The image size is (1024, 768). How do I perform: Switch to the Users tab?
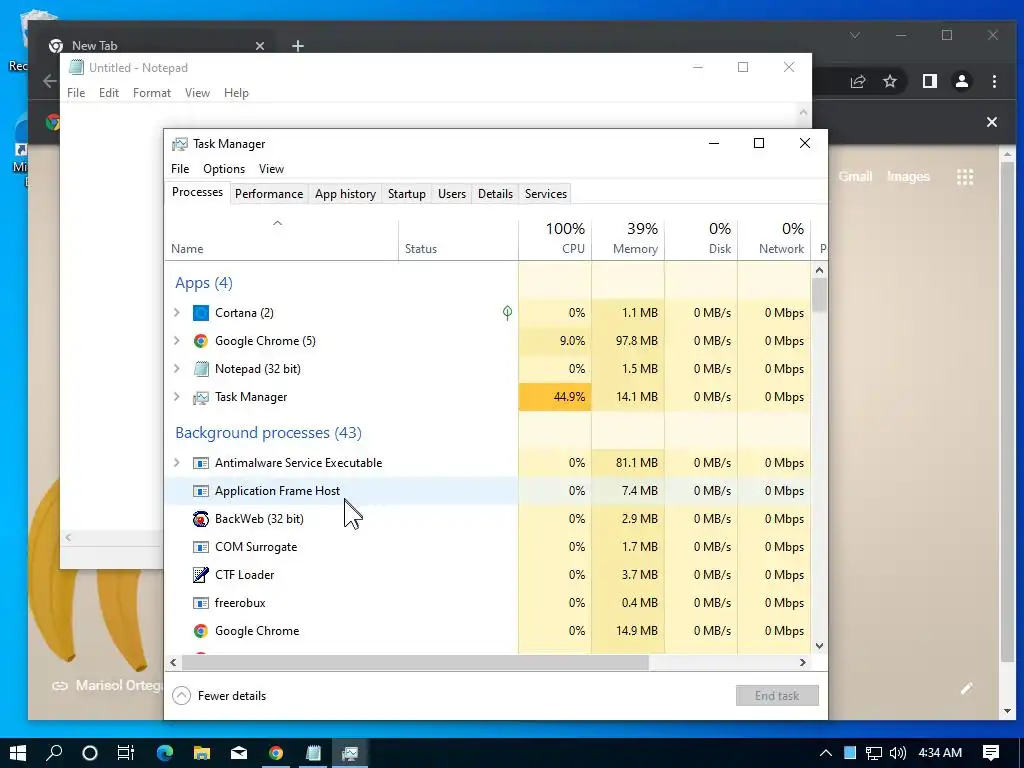[x=452, y=194]
